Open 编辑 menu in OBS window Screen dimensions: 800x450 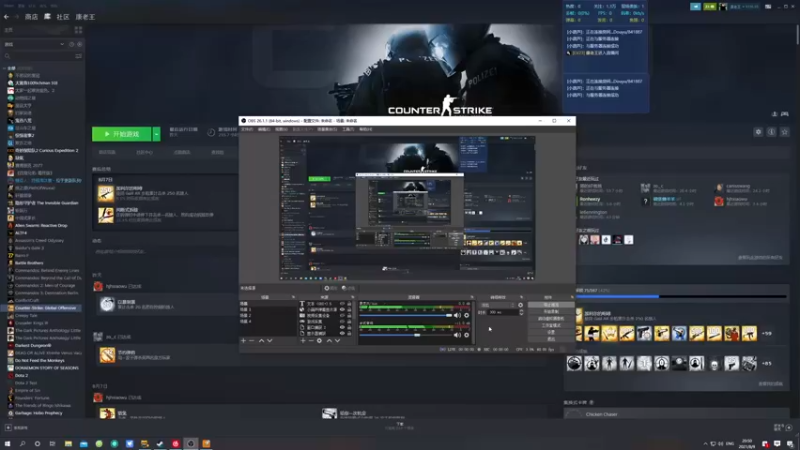click(264, 130)
